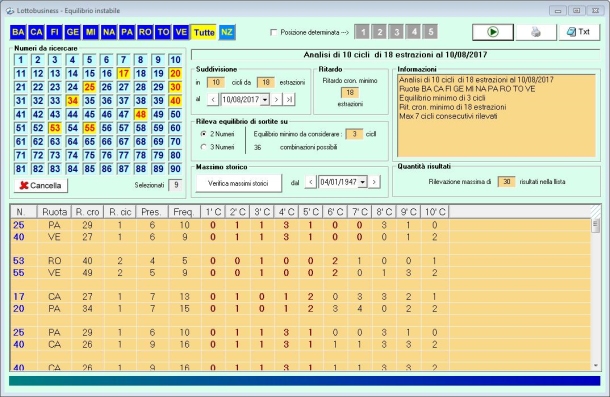Sort by Ruota column header
The height and width of the screenshot is (397, 610).
(54, 212)
